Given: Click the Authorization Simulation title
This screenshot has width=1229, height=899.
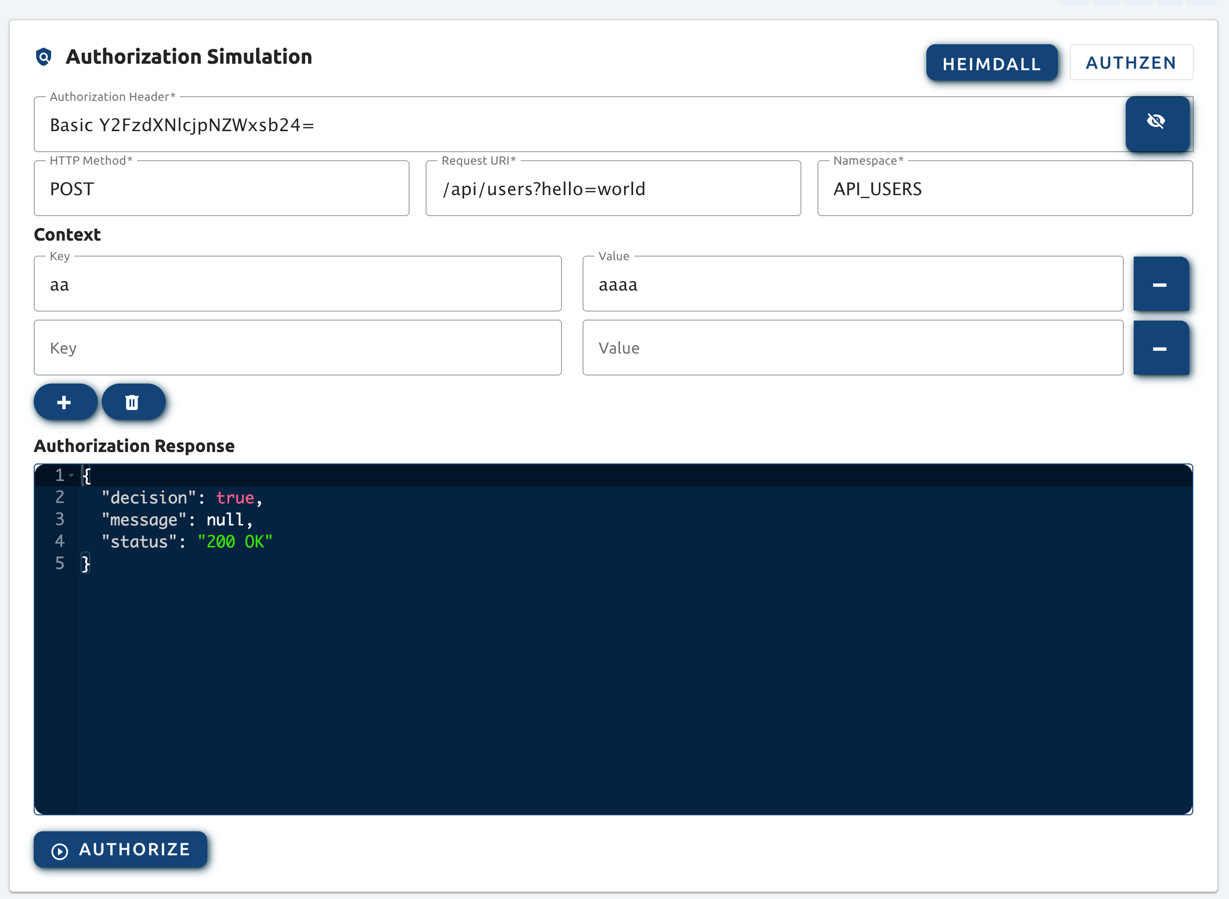Looking at the screenshot, I should click(189, 57).
